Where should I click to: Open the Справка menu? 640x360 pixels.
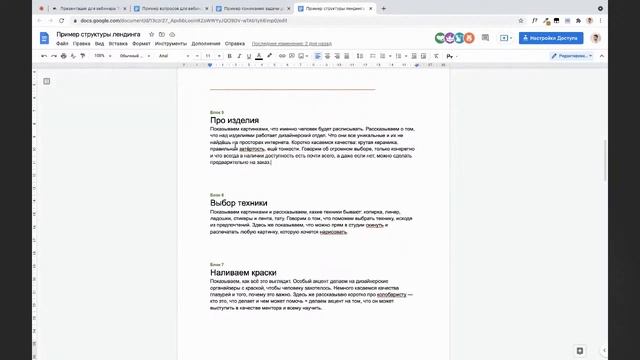coord(235,44)
